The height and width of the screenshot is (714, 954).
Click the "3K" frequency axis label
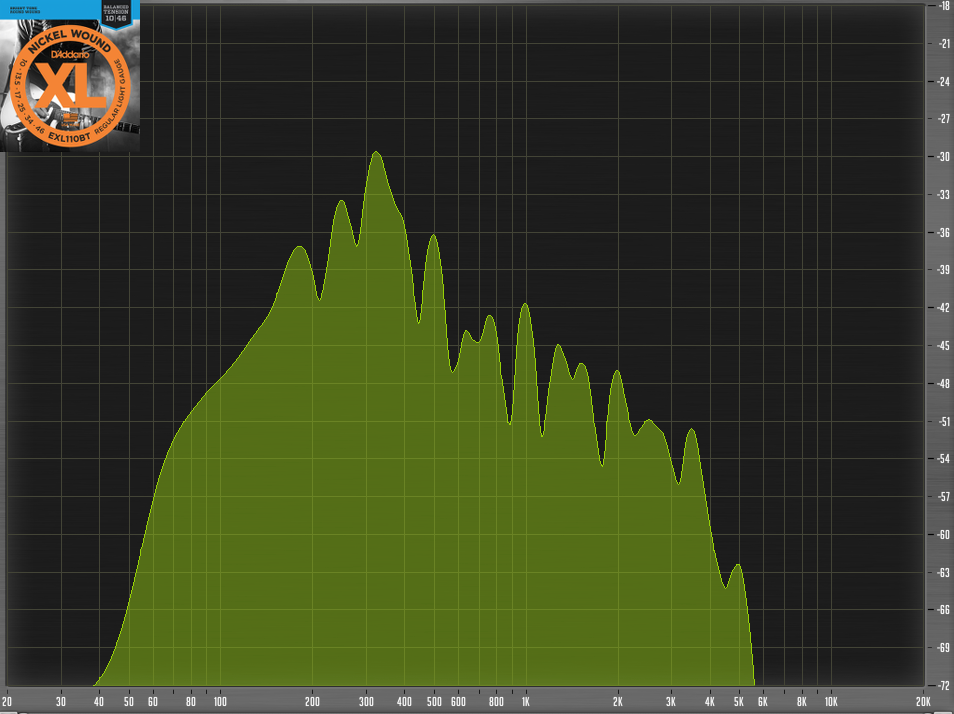(671, 702)
